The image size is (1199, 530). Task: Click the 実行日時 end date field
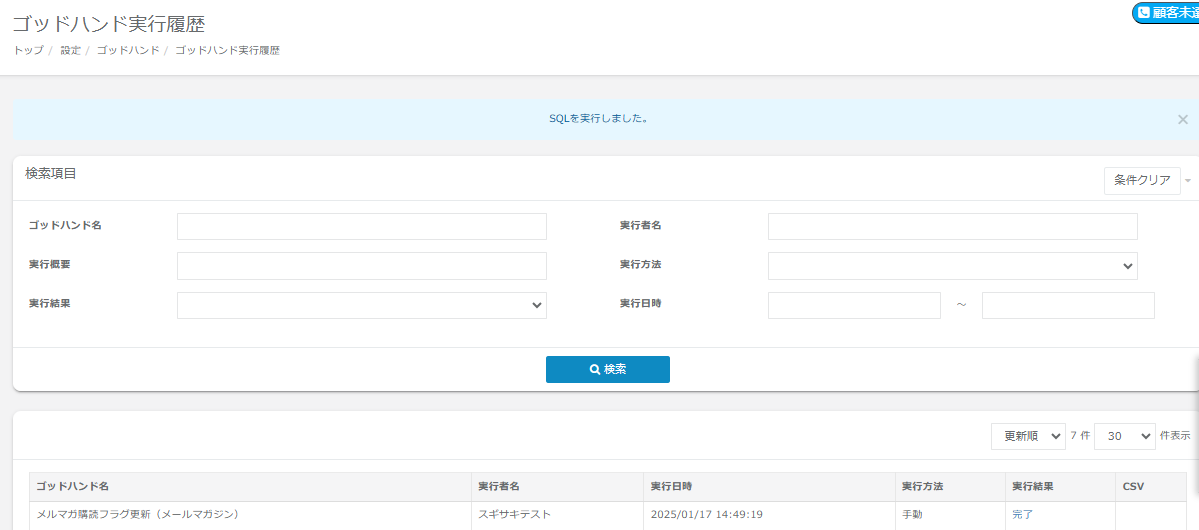[1067, 305]
